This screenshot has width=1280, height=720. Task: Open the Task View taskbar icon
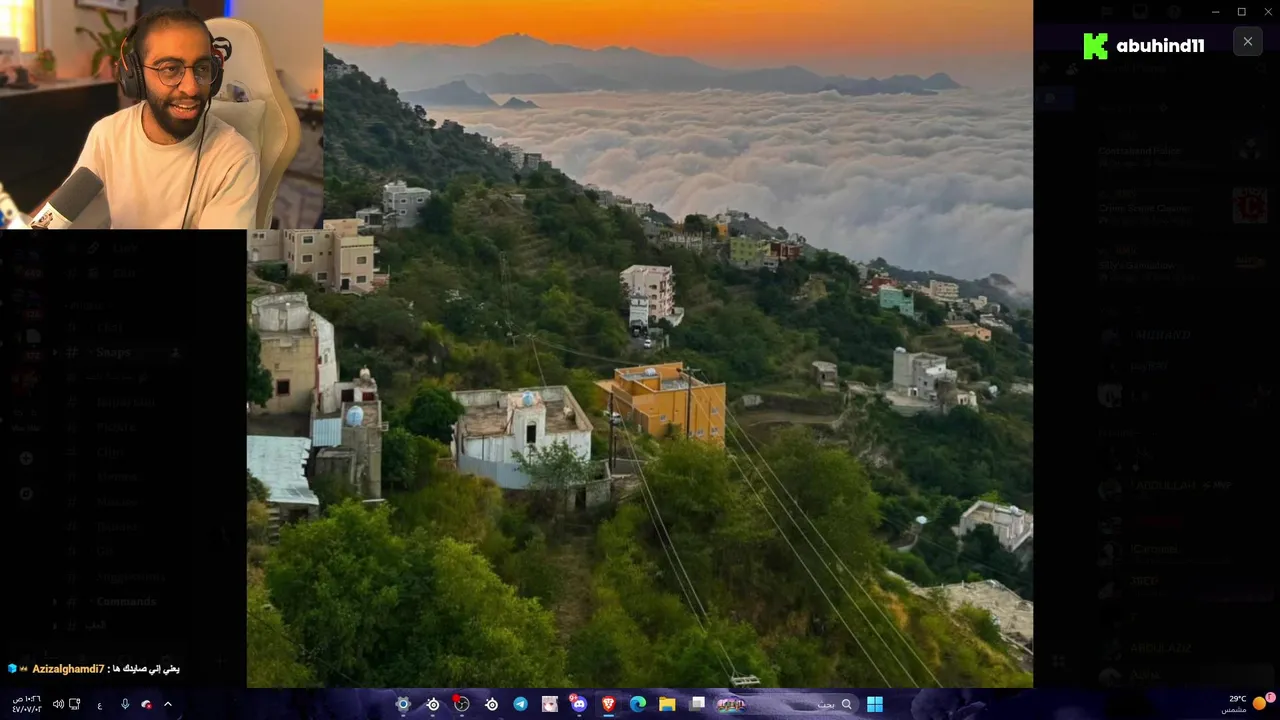coord(697,704)
